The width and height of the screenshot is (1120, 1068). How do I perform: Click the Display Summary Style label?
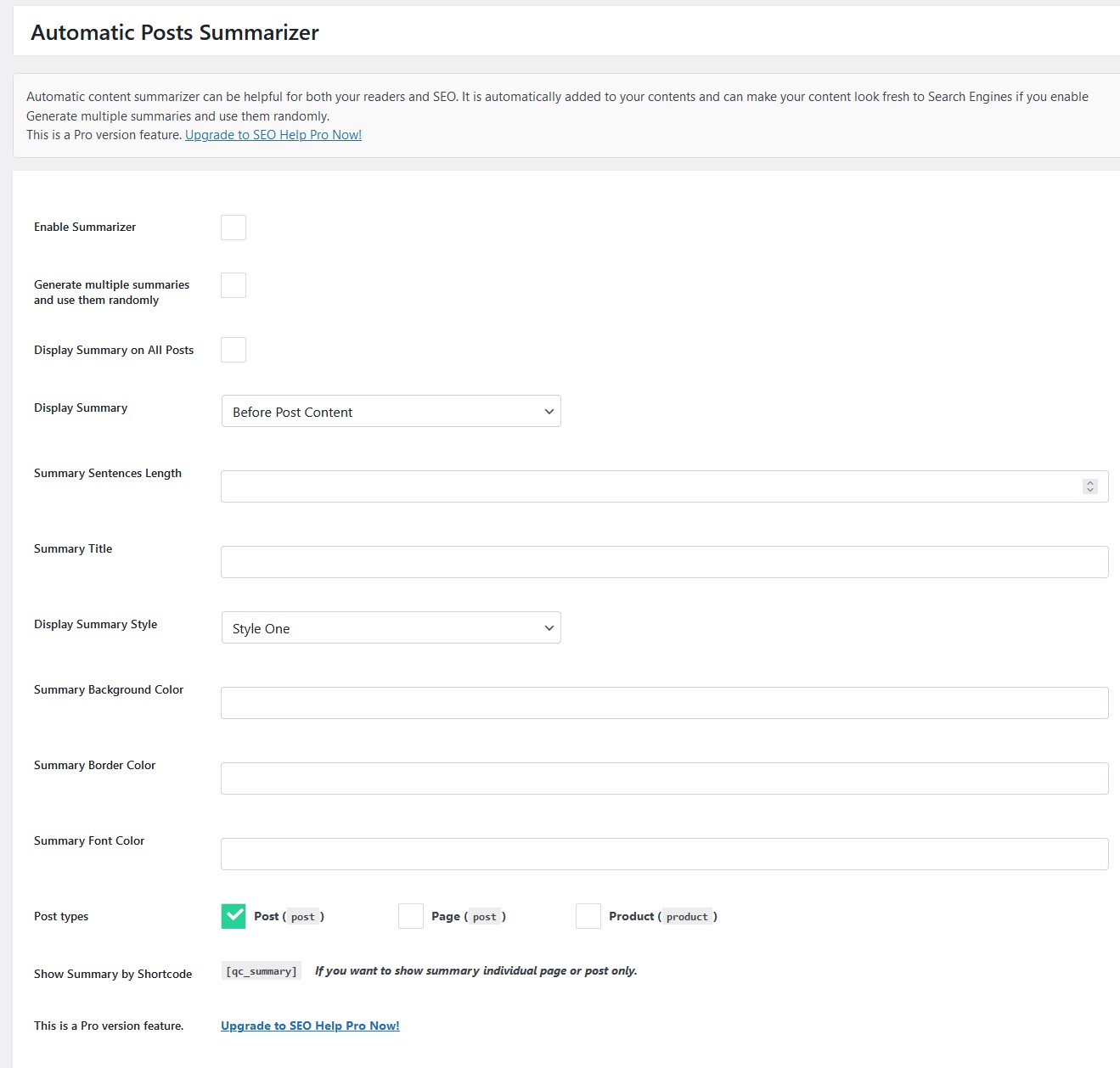pos(96,624)
